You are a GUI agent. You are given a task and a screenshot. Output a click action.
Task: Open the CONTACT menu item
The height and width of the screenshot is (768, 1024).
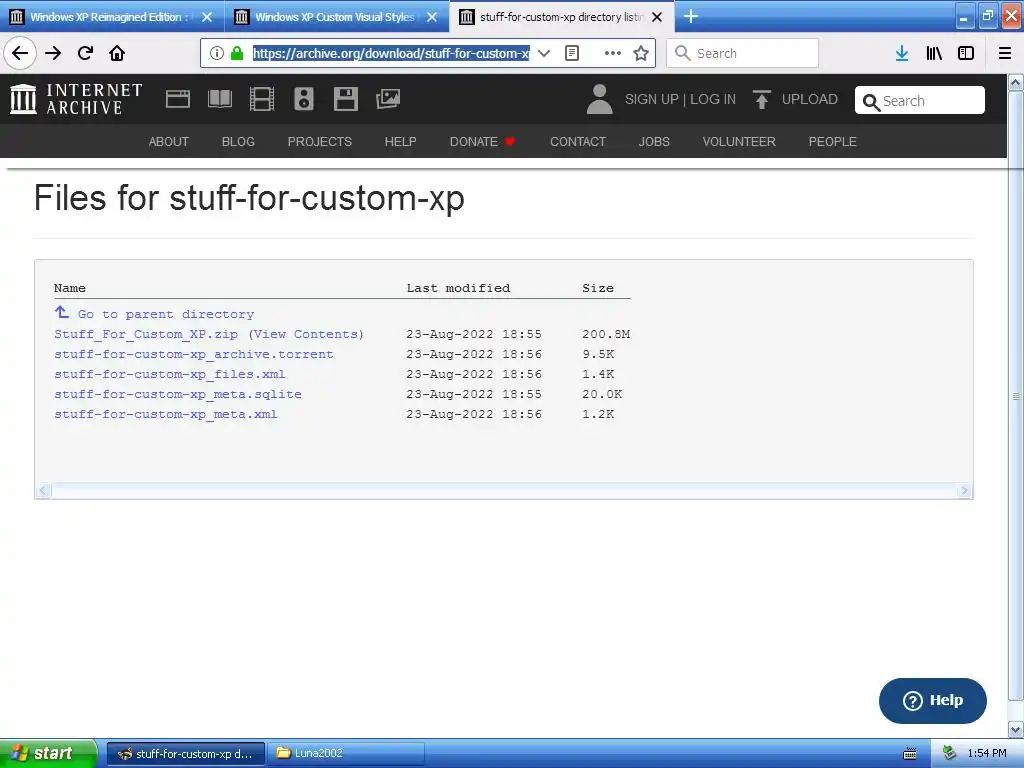(577, 142)
